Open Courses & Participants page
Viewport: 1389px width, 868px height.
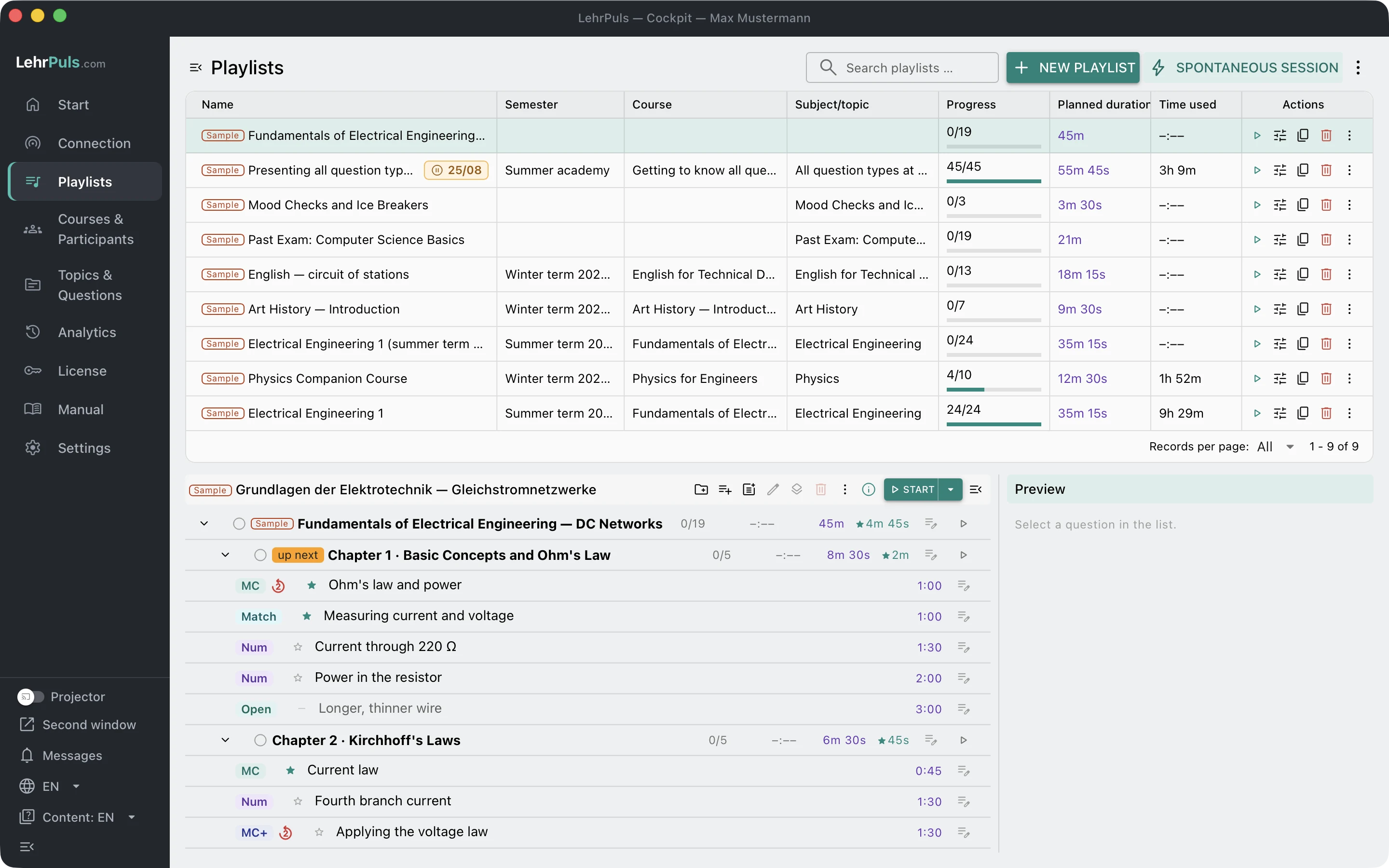click(85, 229)
